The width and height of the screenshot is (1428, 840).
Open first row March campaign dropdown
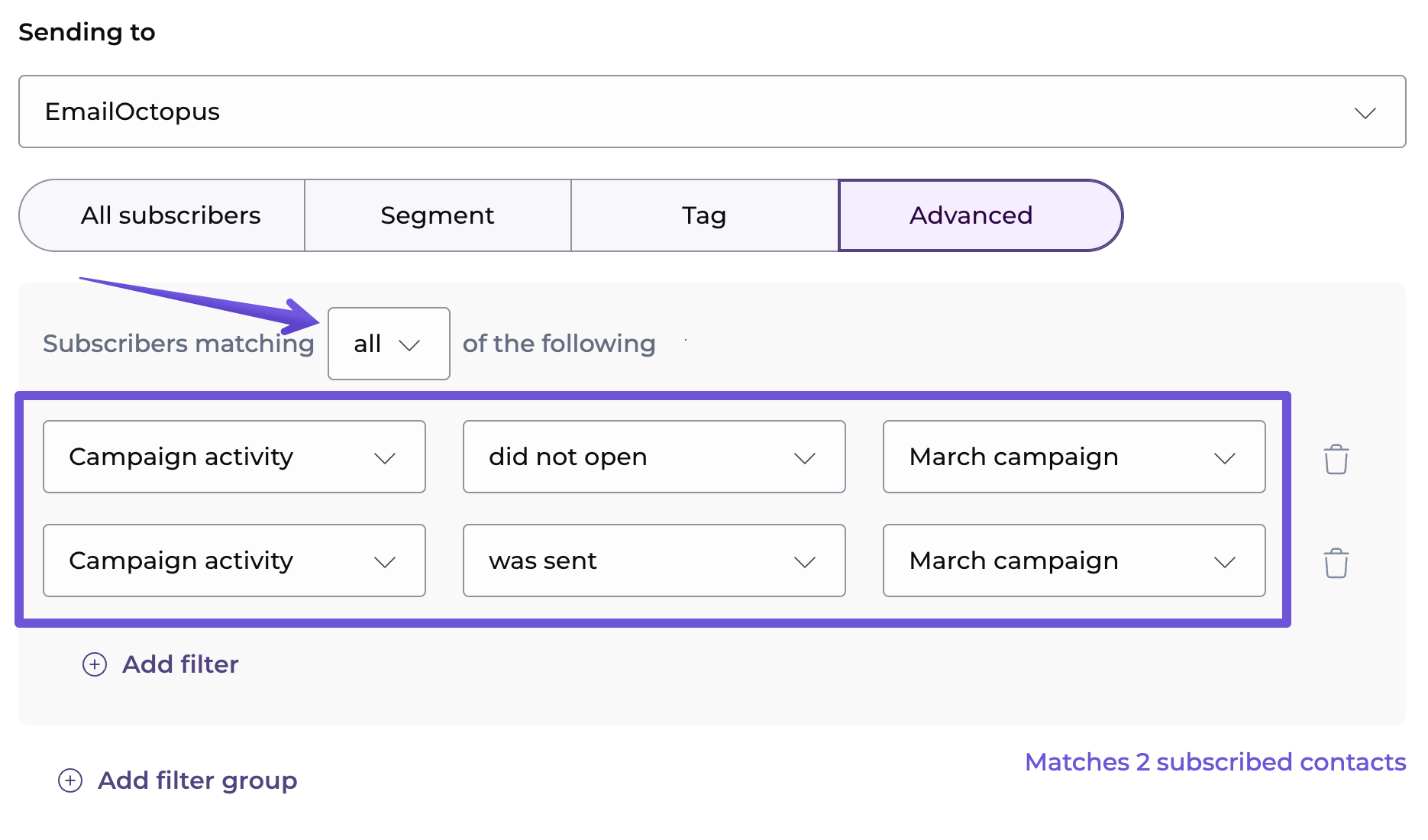tap(1074, 457)
